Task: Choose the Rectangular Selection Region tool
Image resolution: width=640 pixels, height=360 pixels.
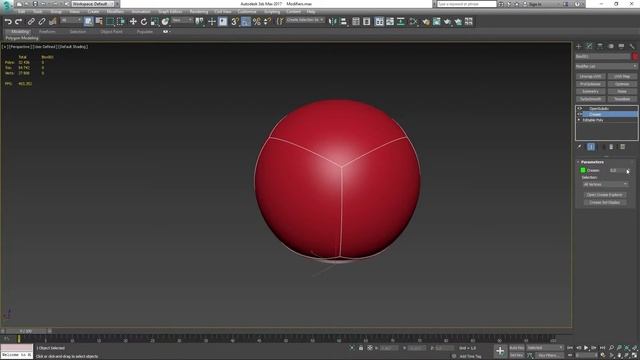Action: coord(110,22)
